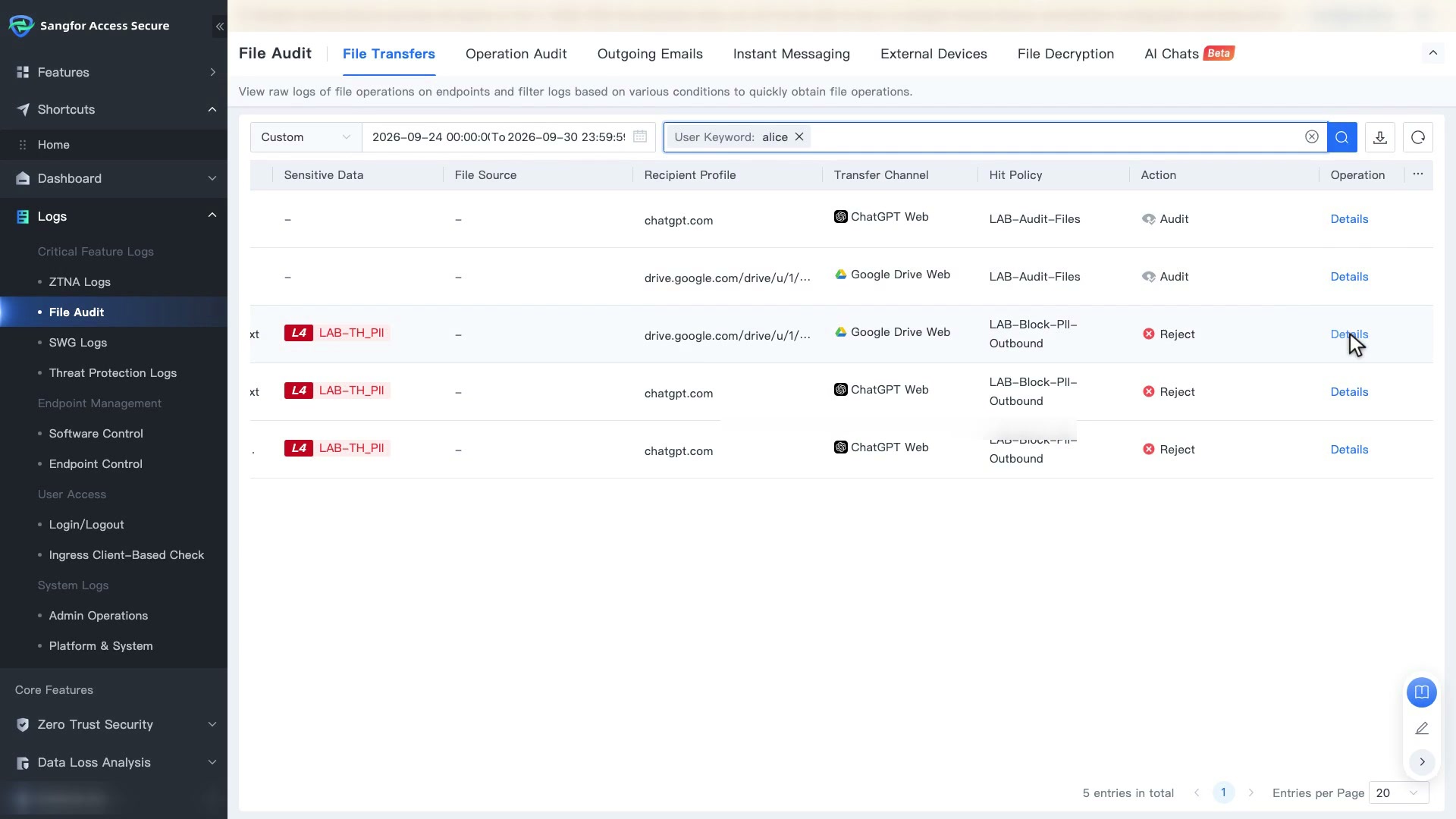This screenshot has width=1456, height=819.
Task: Switch to Operation Audit tab
Action: pos(516,54)
